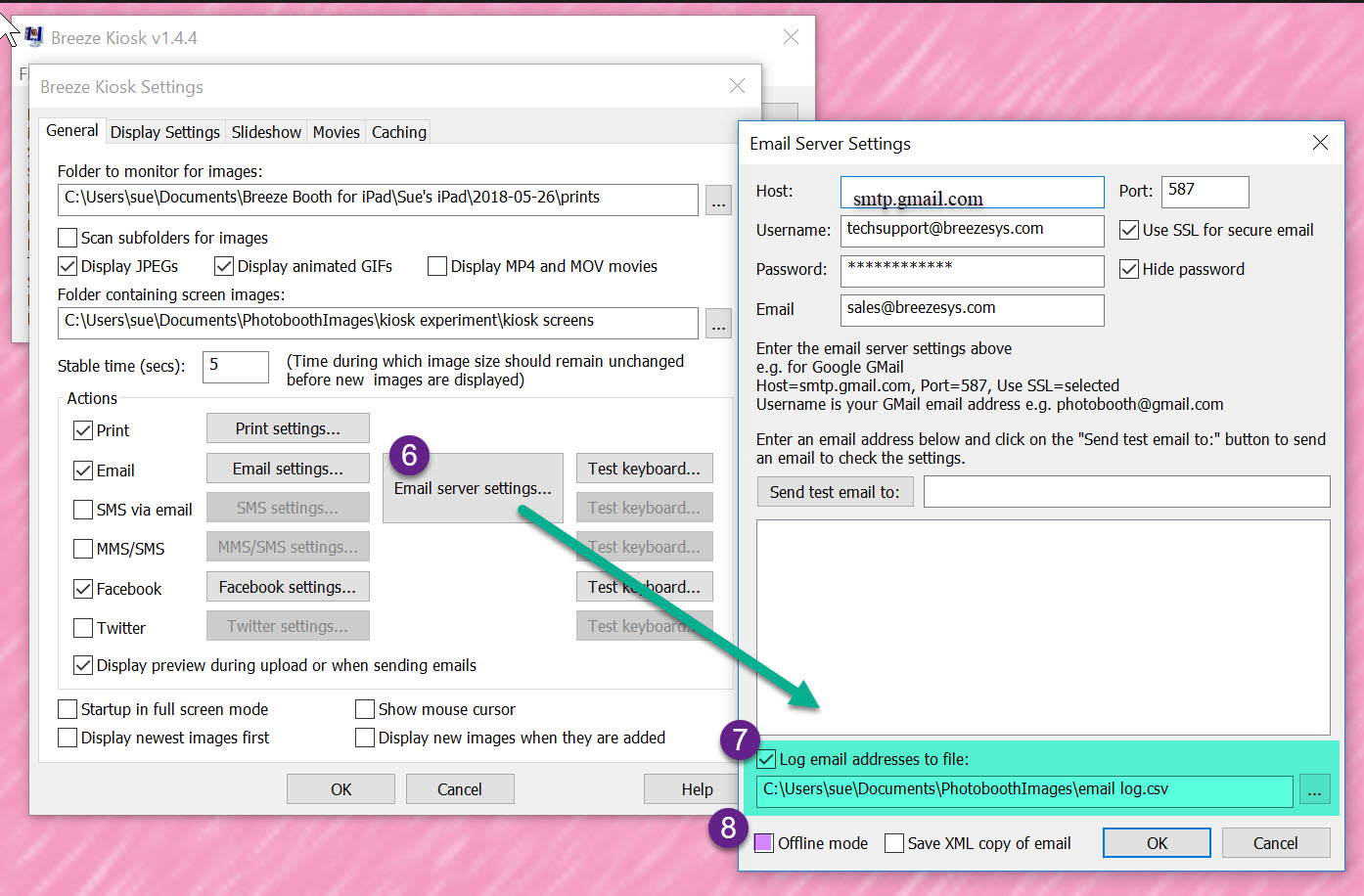Switch to the General tab
Screen dimensions: 1364x896
pos(72,130)
